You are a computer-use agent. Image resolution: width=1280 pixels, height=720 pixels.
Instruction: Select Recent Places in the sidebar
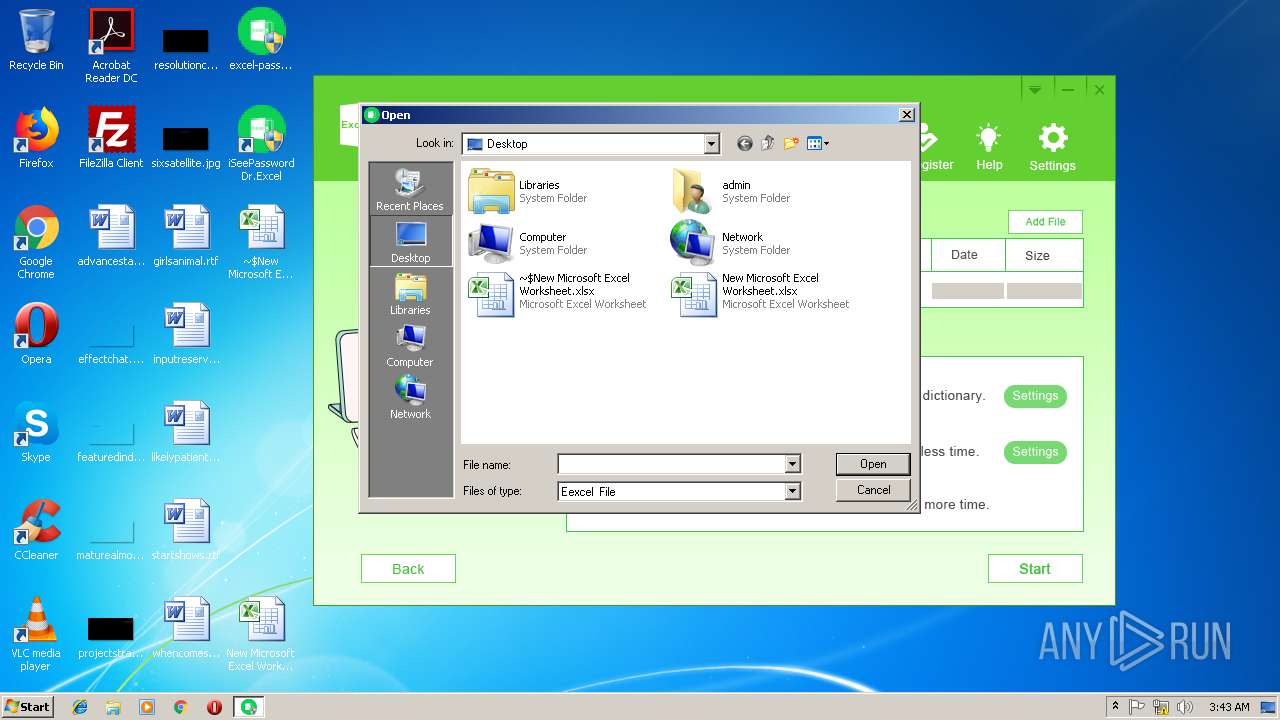pyautogui.click(x=410, y=190)
